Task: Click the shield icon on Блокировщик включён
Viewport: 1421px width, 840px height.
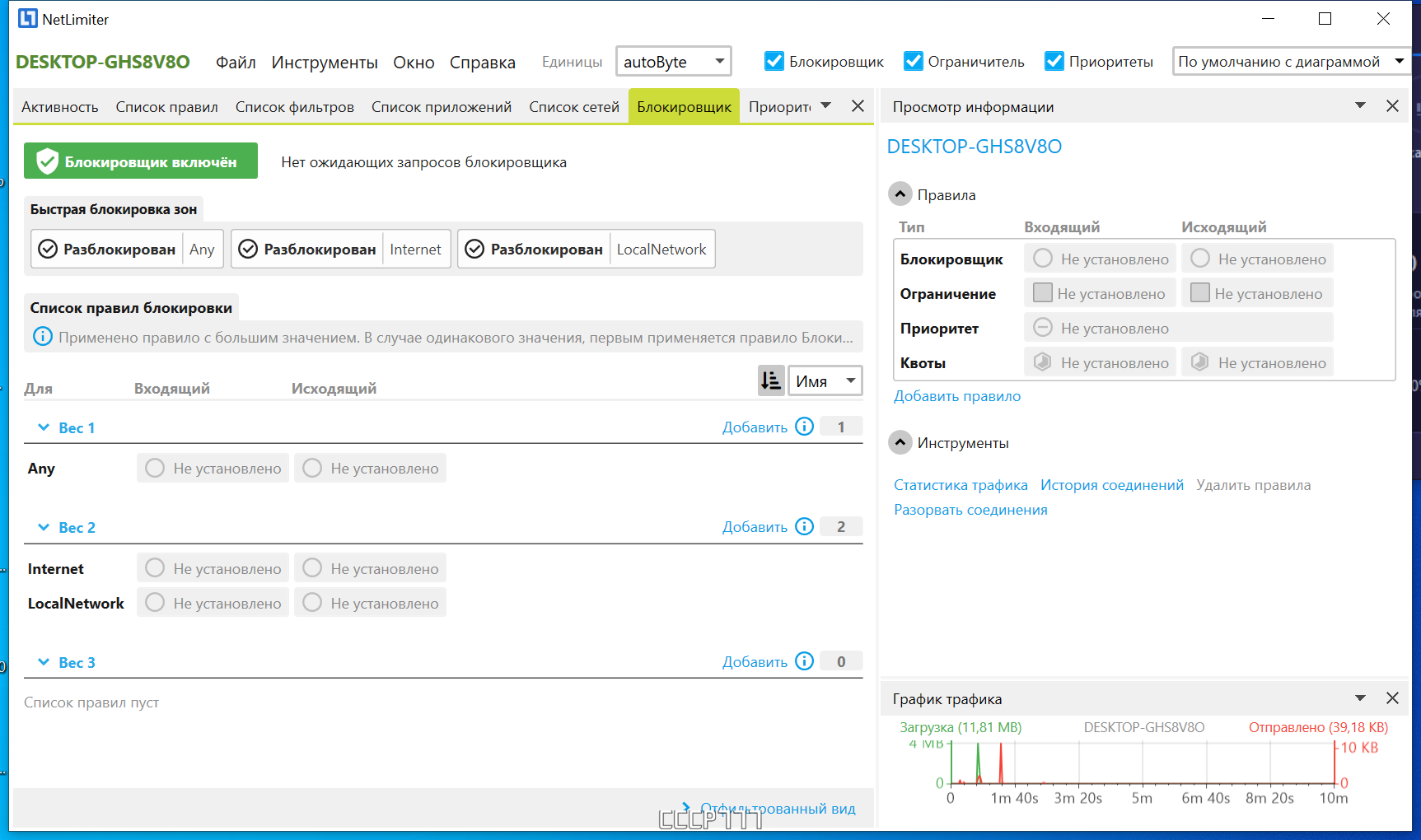Action: (x=48, y=161)
